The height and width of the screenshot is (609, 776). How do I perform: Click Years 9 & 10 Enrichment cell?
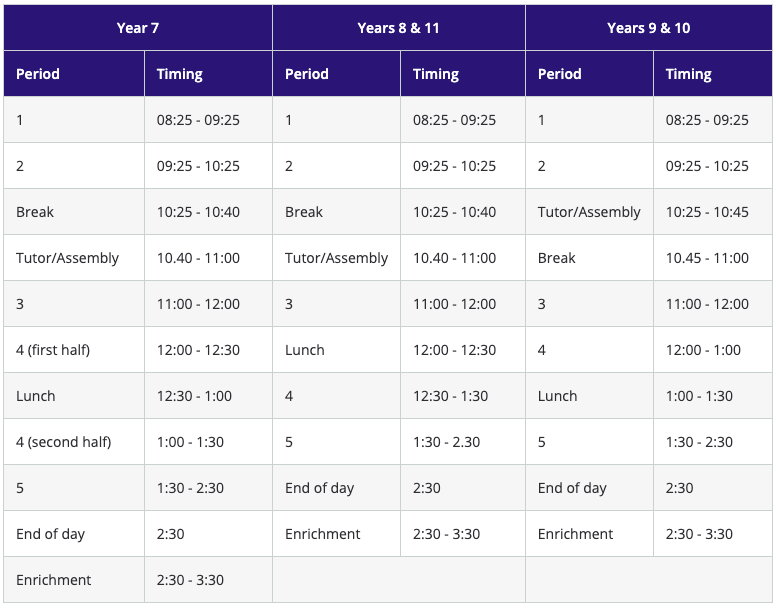point(589,534)
